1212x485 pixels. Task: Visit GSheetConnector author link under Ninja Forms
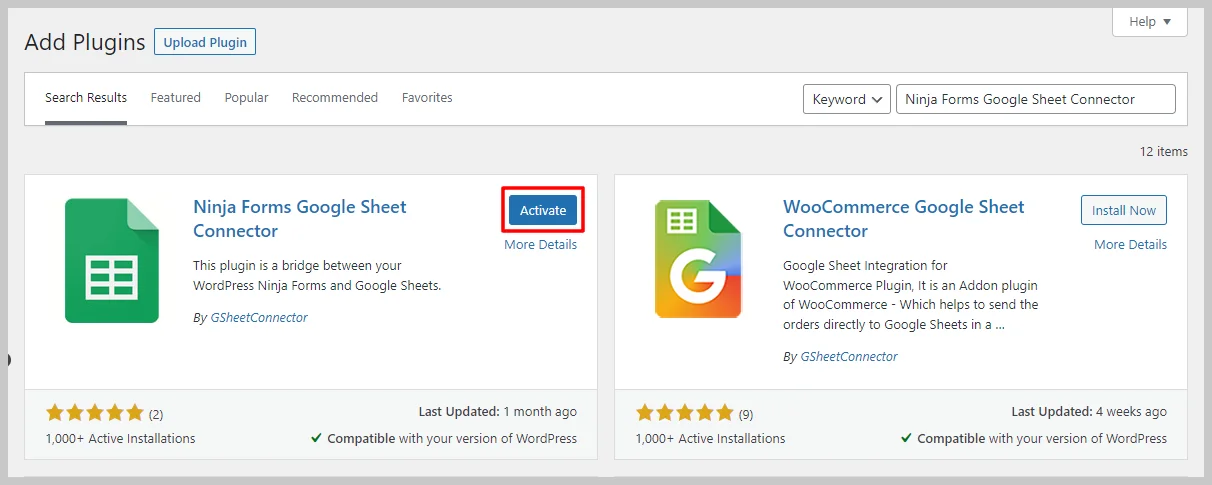pos(257,318)
